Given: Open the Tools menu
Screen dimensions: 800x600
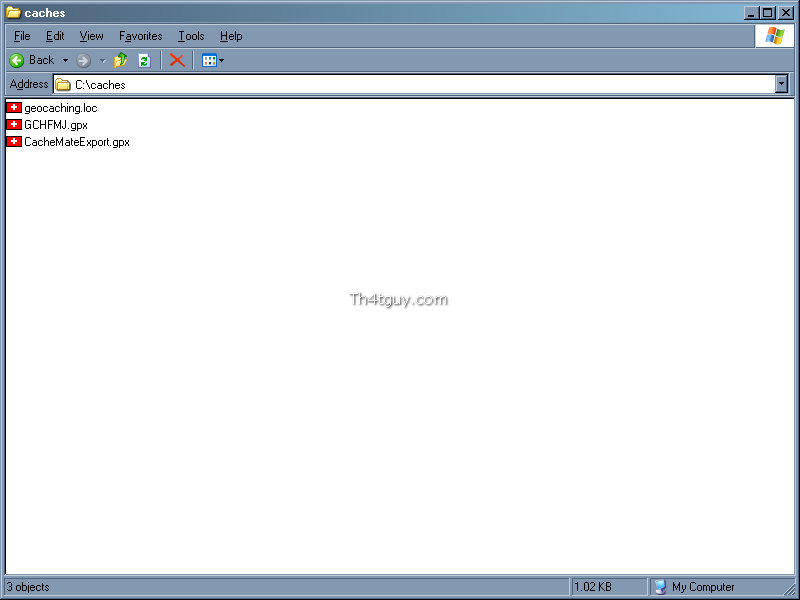Looking at the screenshot, I should (191, 36).
